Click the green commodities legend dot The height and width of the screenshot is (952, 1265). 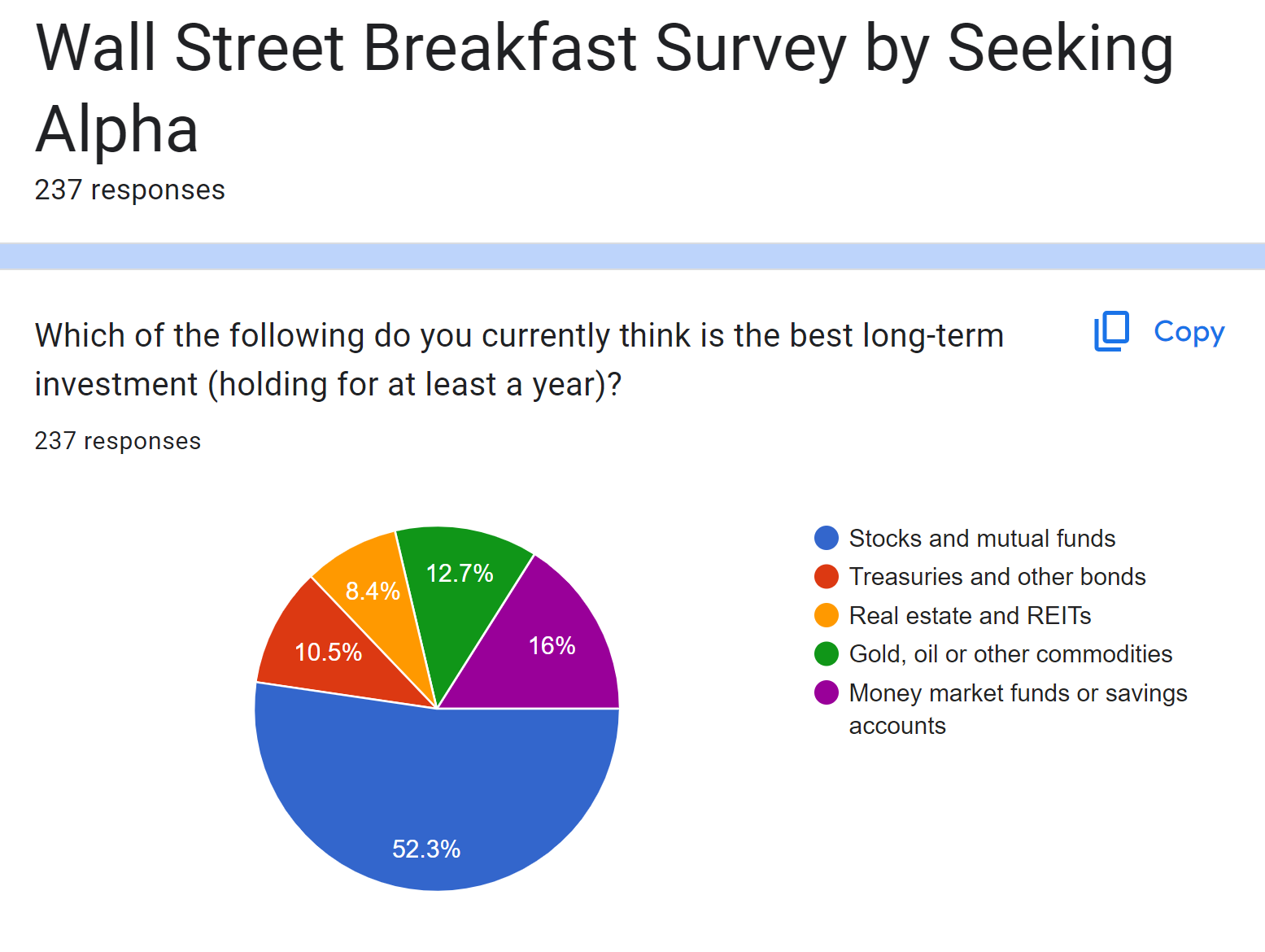(826, 653)
